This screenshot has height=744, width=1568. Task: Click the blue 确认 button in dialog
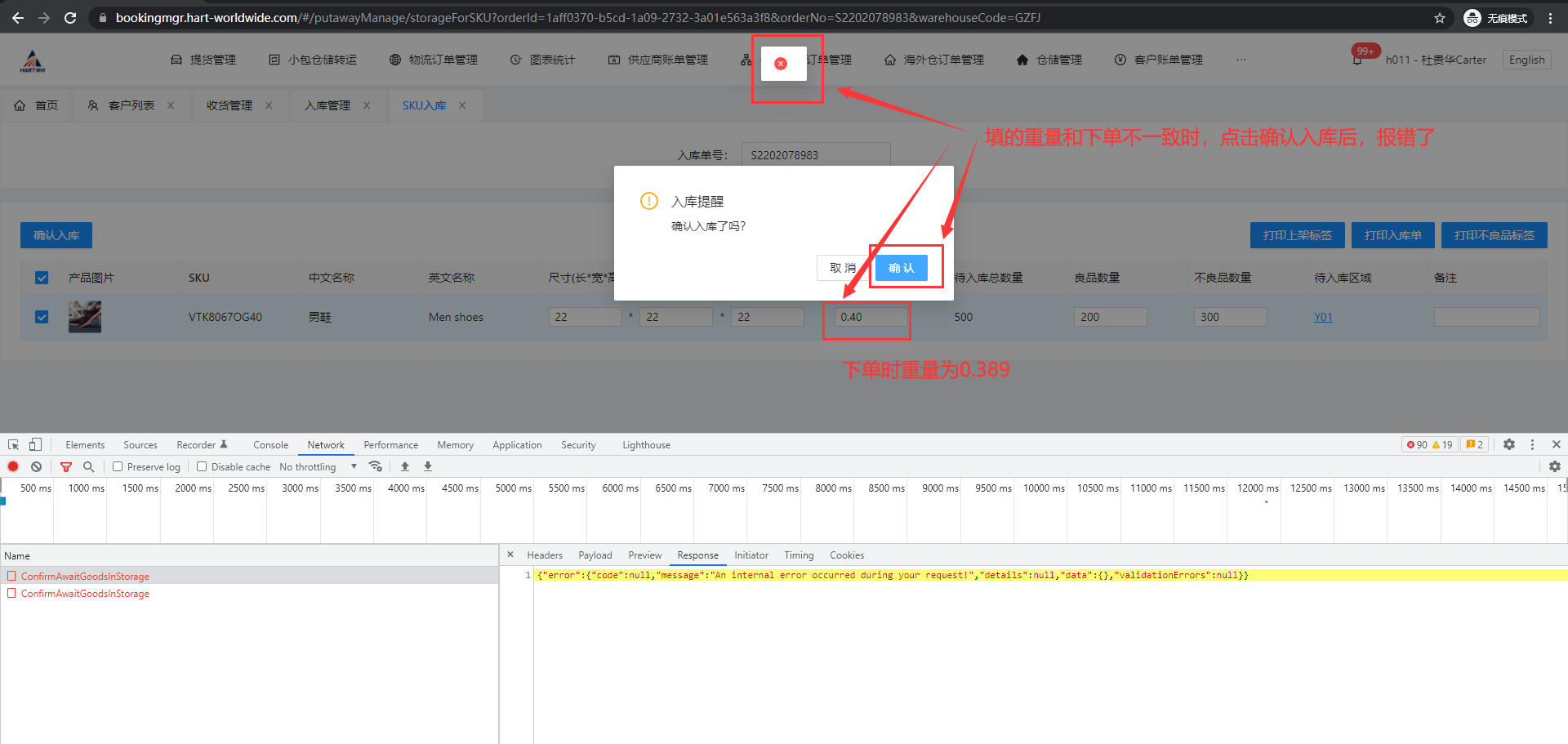pos(901,268)
